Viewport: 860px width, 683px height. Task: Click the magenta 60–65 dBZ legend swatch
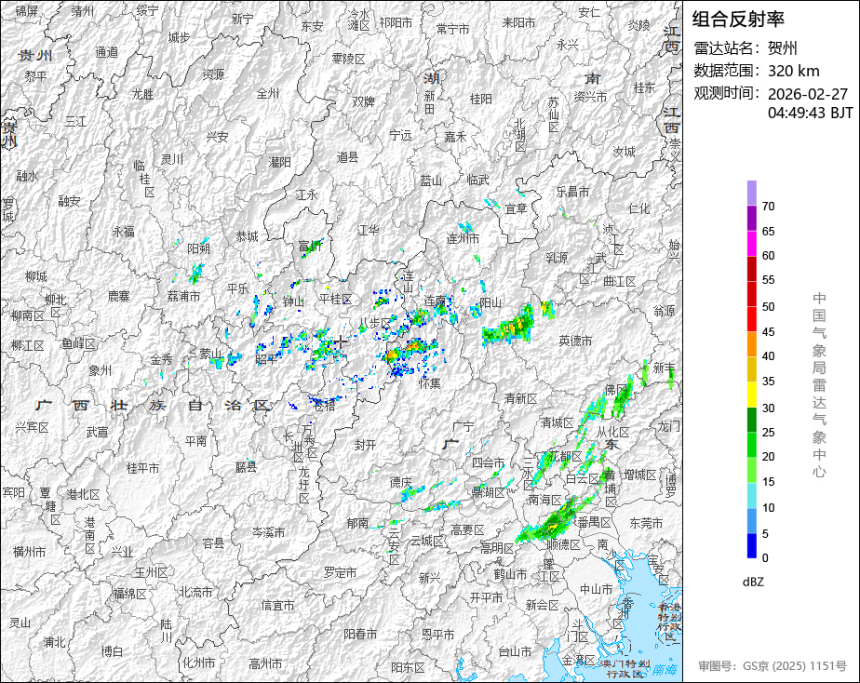pyautogui.click(x=751, y=244)
